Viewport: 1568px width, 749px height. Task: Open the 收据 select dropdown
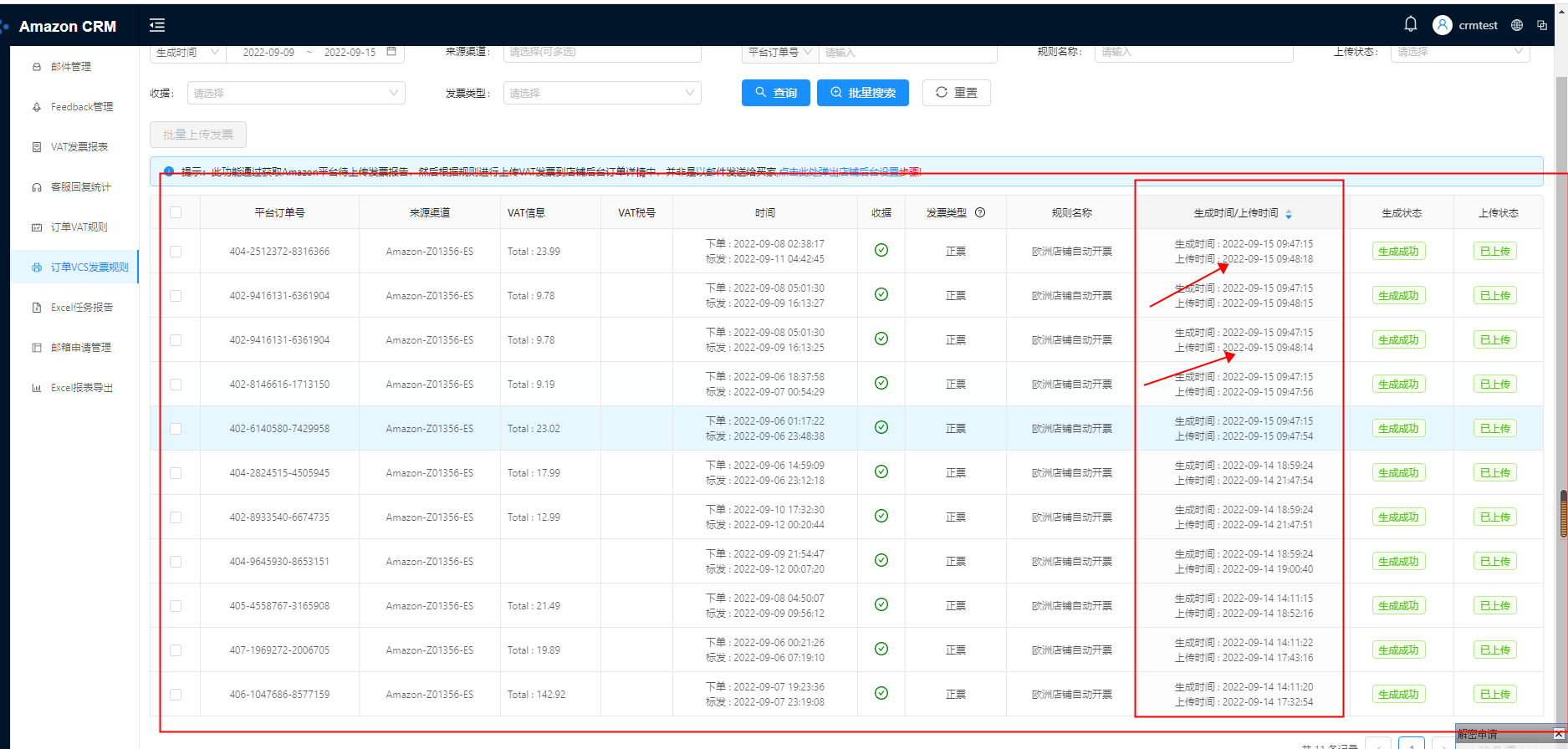[296, 93]
